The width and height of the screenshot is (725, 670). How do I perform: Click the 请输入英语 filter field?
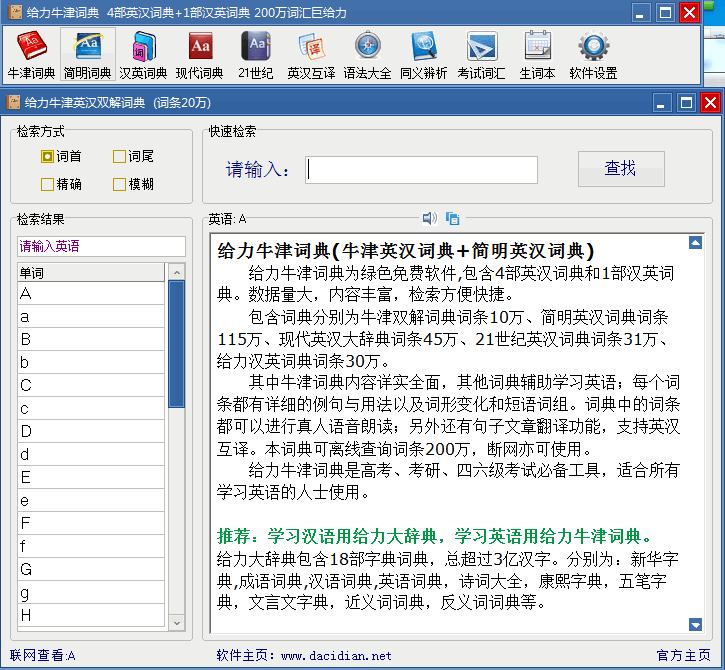point(101,246)
